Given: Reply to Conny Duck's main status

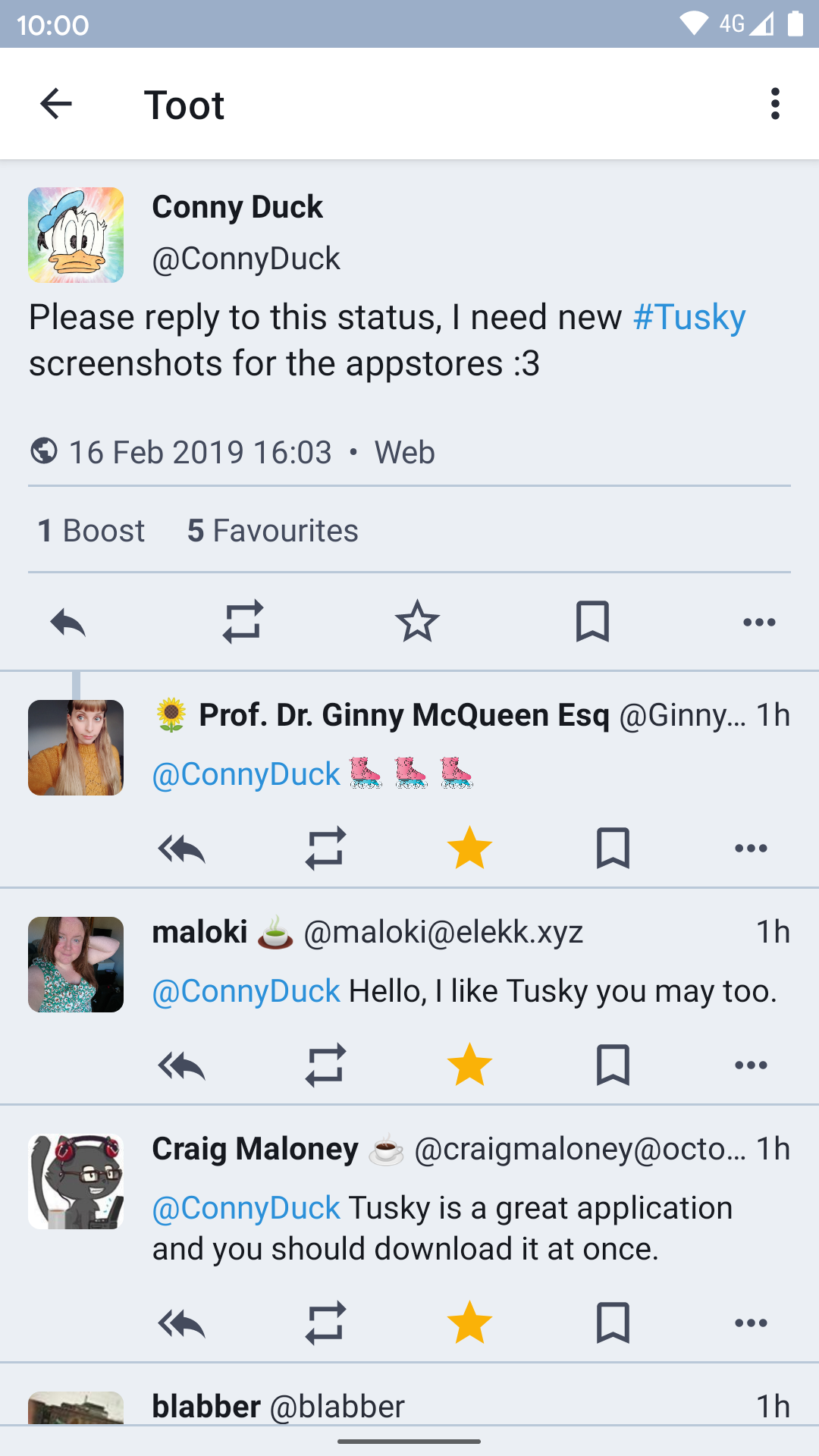Looking at the screenshot, I should click(68, 623).
